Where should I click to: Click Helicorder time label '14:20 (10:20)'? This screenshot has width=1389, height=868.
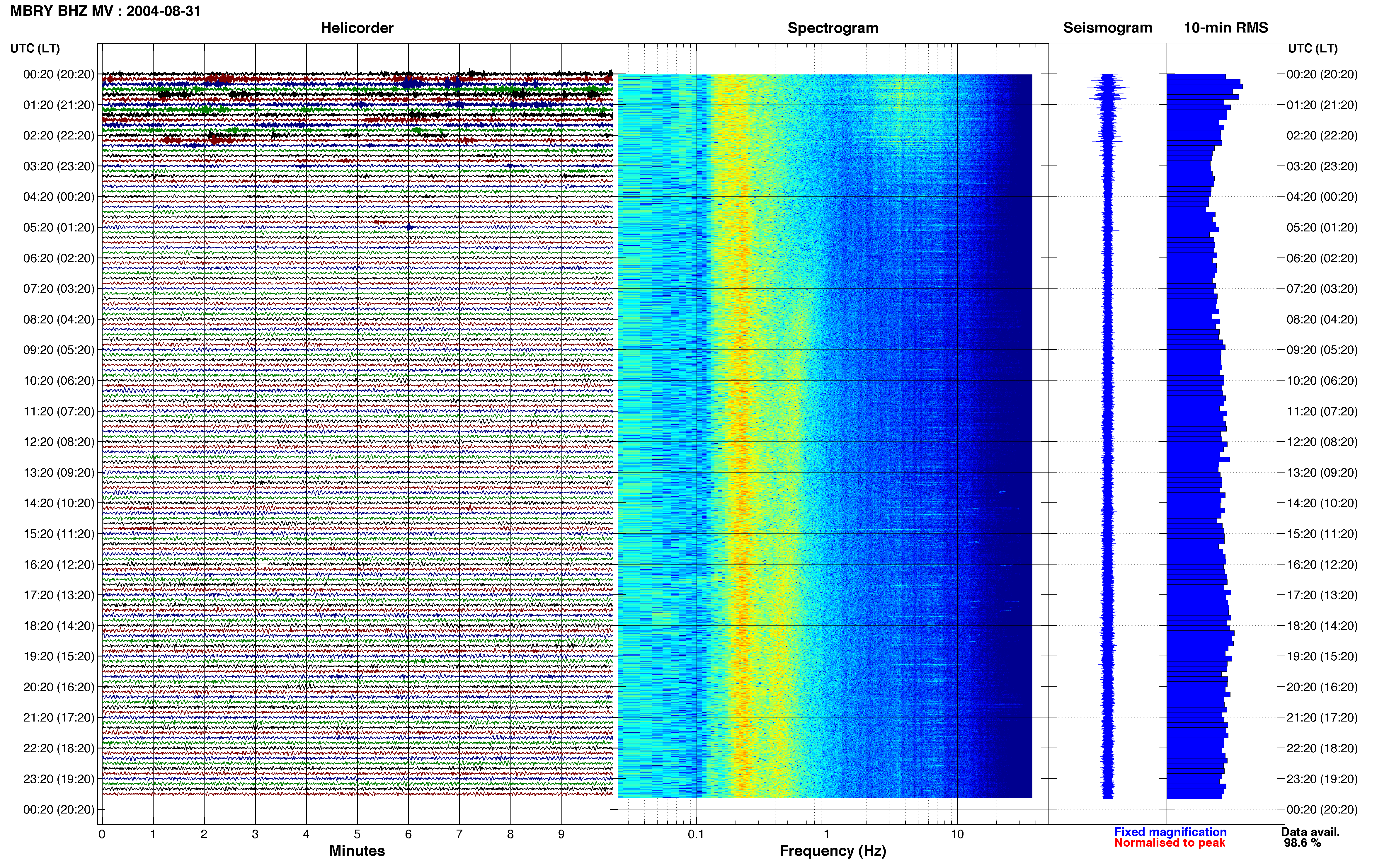59,504
